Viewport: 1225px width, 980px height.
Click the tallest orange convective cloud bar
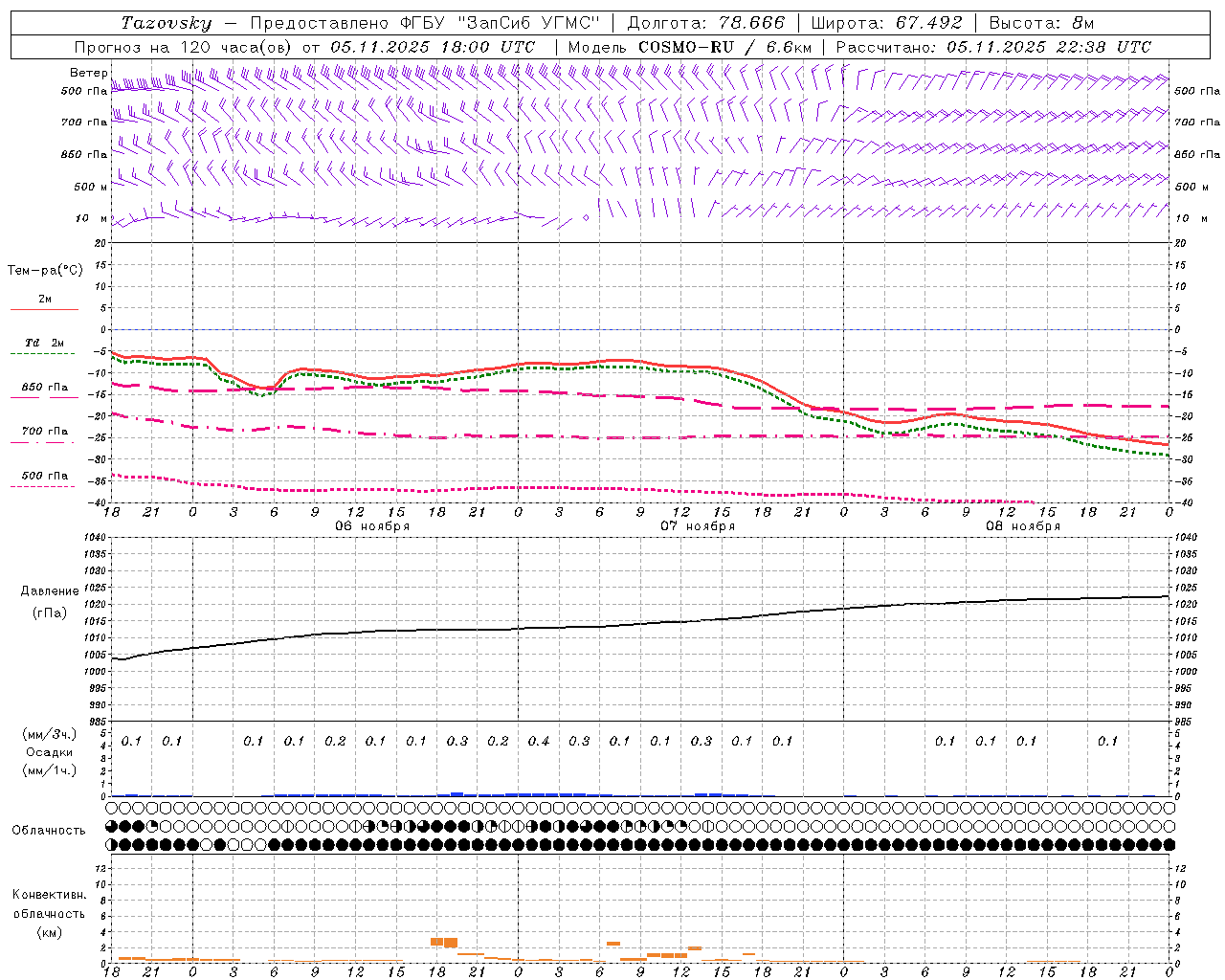451,943
